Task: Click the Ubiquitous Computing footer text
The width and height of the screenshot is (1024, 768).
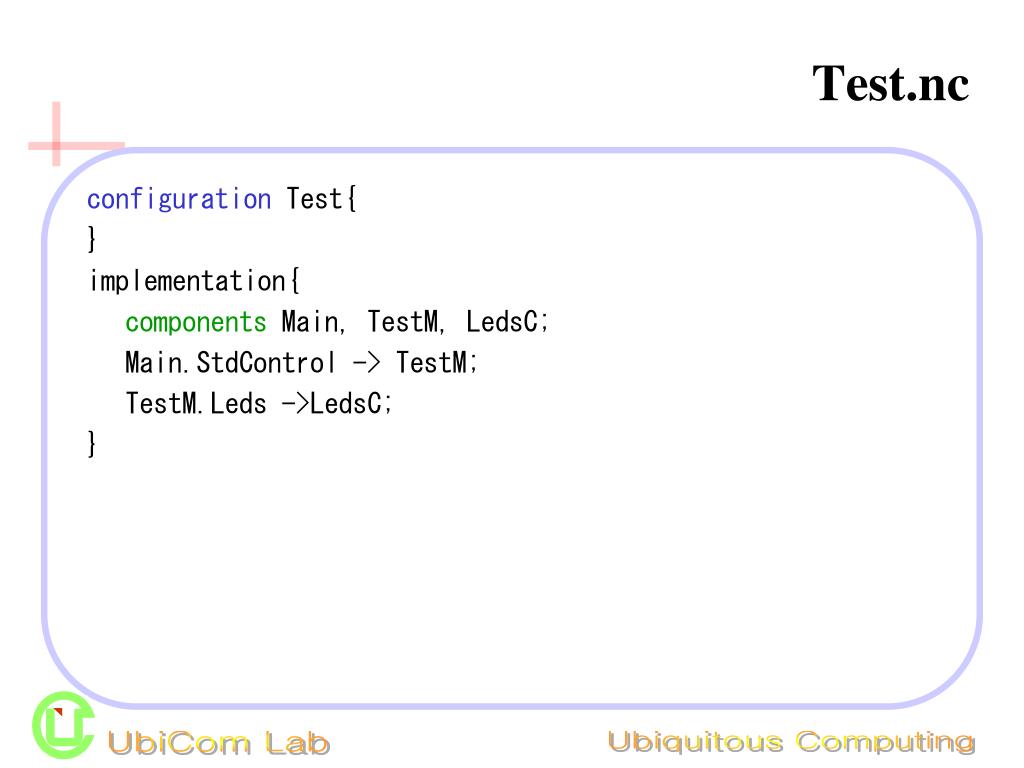Action: [792, 743]
